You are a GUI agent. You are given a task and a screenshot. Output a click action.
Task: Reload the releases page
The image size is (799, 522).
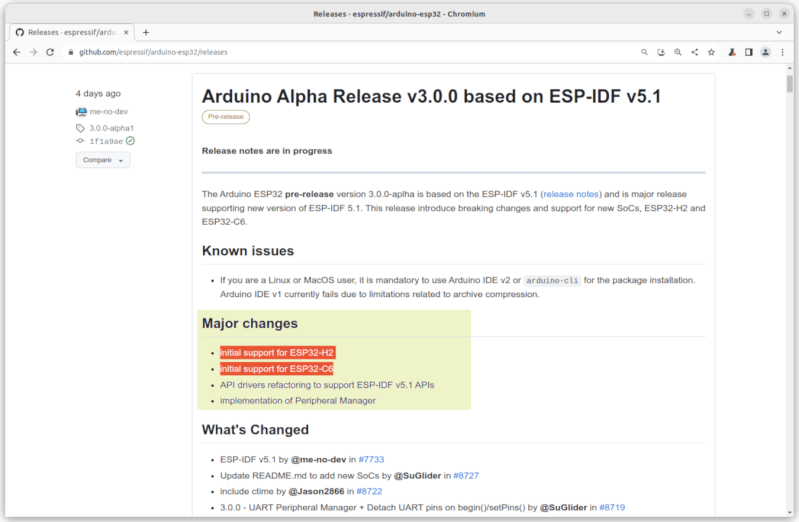(x=50, y=52)
